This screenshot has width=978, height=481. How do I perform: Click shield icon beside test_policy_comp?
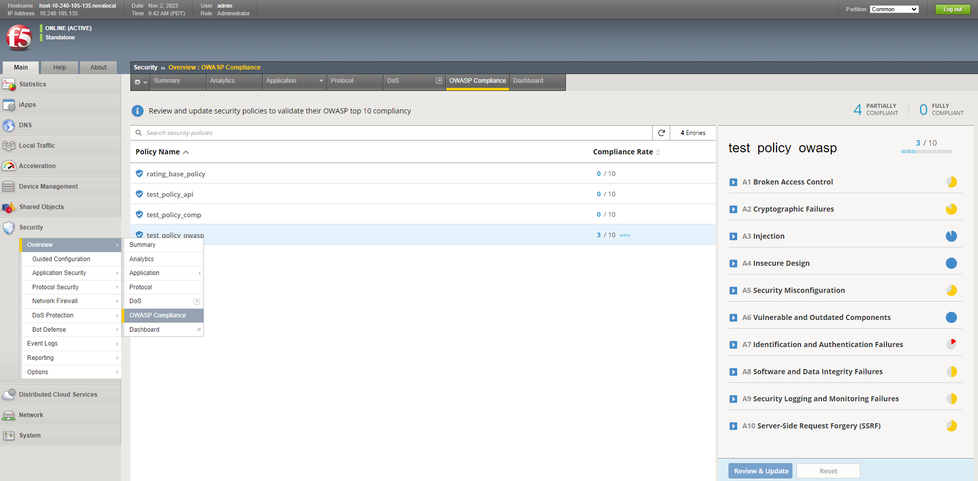point(139,214)
